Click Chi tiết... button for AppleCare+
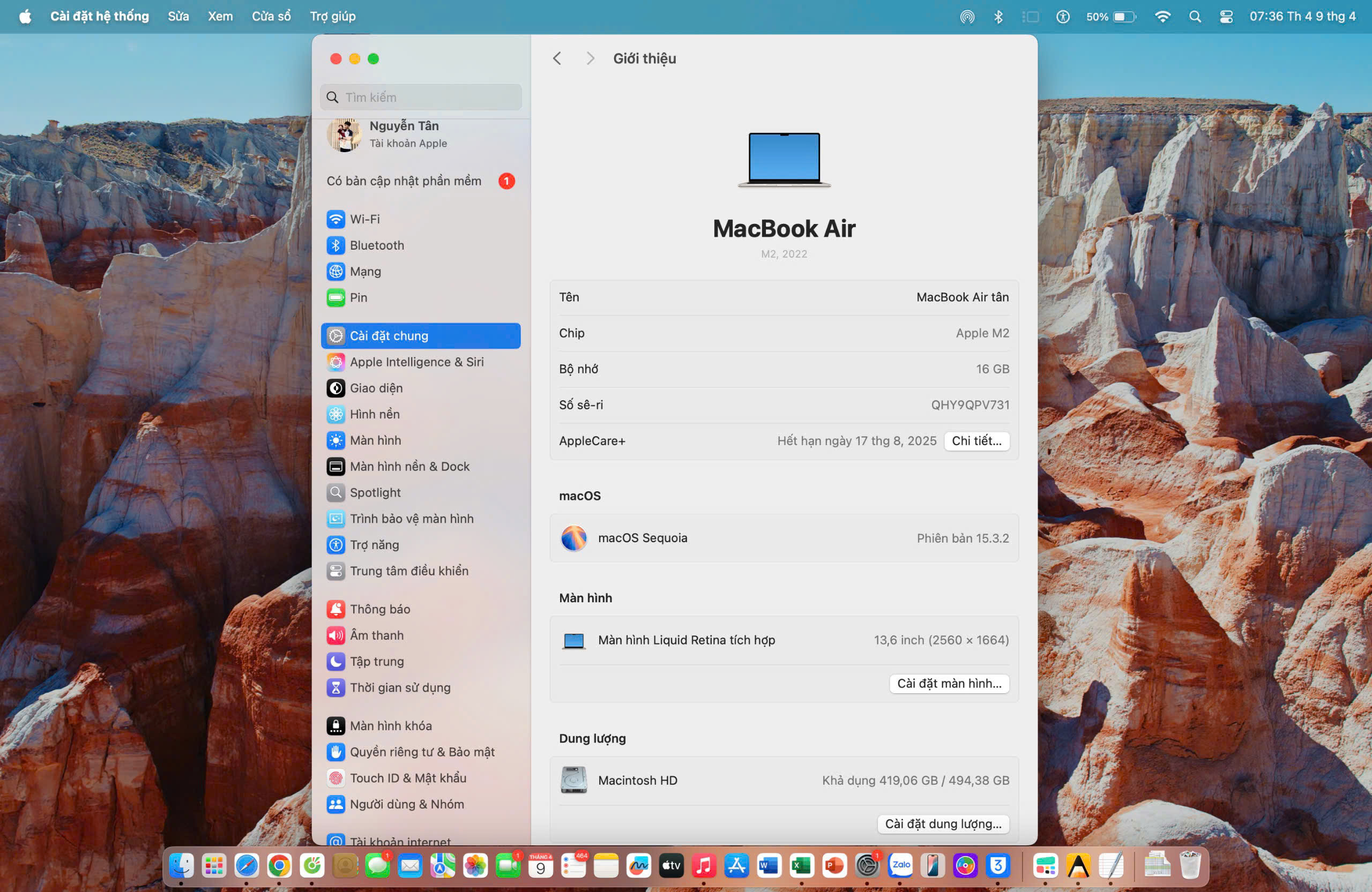The image size is (1372, 892). (976, 441)
